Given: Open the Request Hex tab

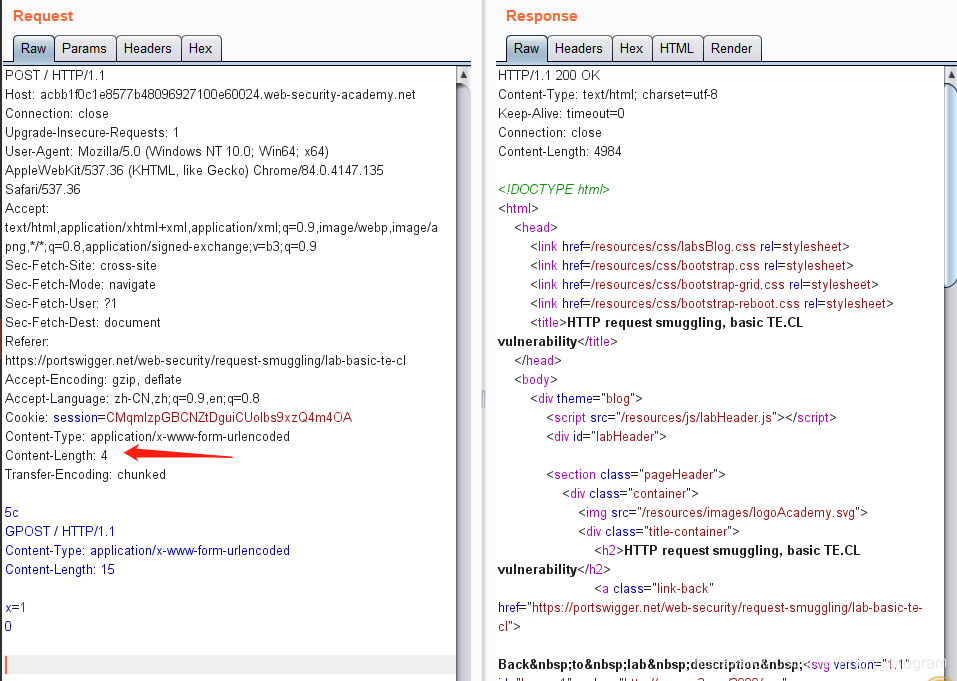Looking at the screenshot, I should point(200,48).
